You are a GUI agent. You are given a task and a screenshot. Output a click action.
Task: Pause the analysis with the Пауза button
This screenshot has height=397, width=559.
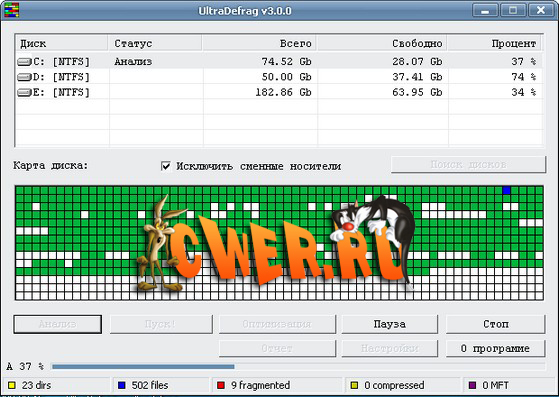(390, 324)
